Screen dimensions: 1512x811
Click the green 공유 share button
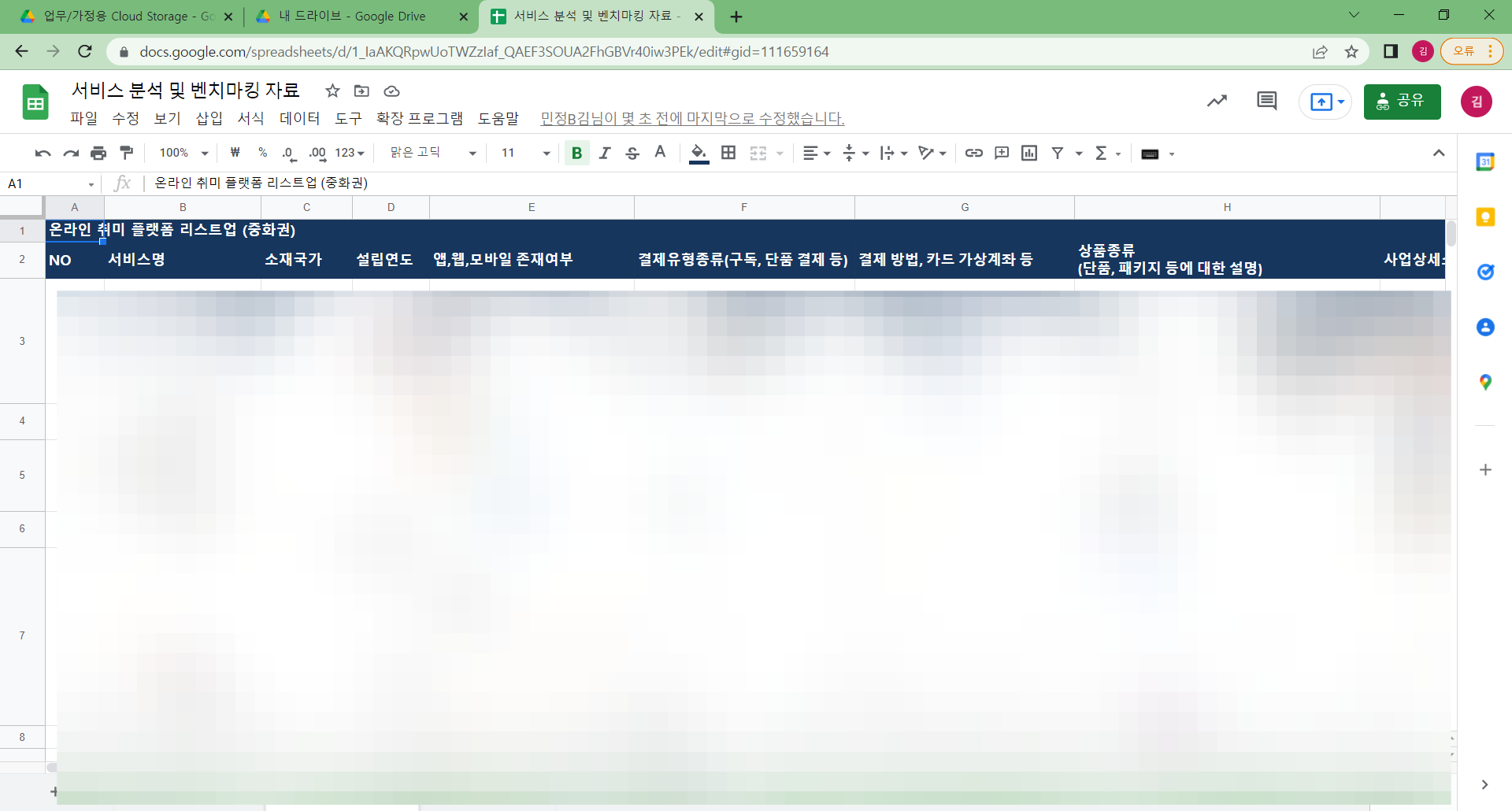coord(1402,102)
